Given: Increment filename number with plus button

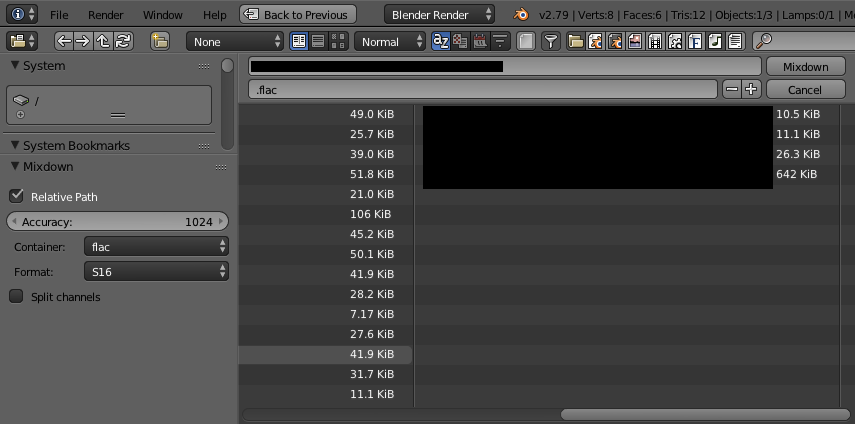Looking at the screenshot, I should click(751, 89).
